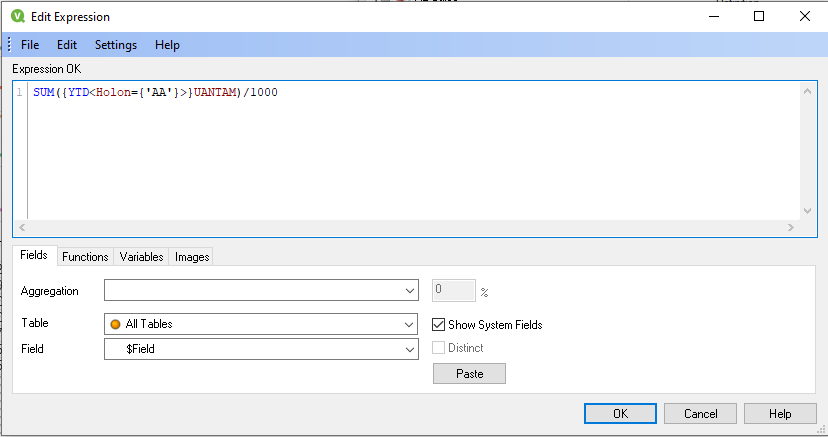Click the UANTAM field name in expression
The height and width of the screenshot is (437, 828).
click(x=215, y=92)
